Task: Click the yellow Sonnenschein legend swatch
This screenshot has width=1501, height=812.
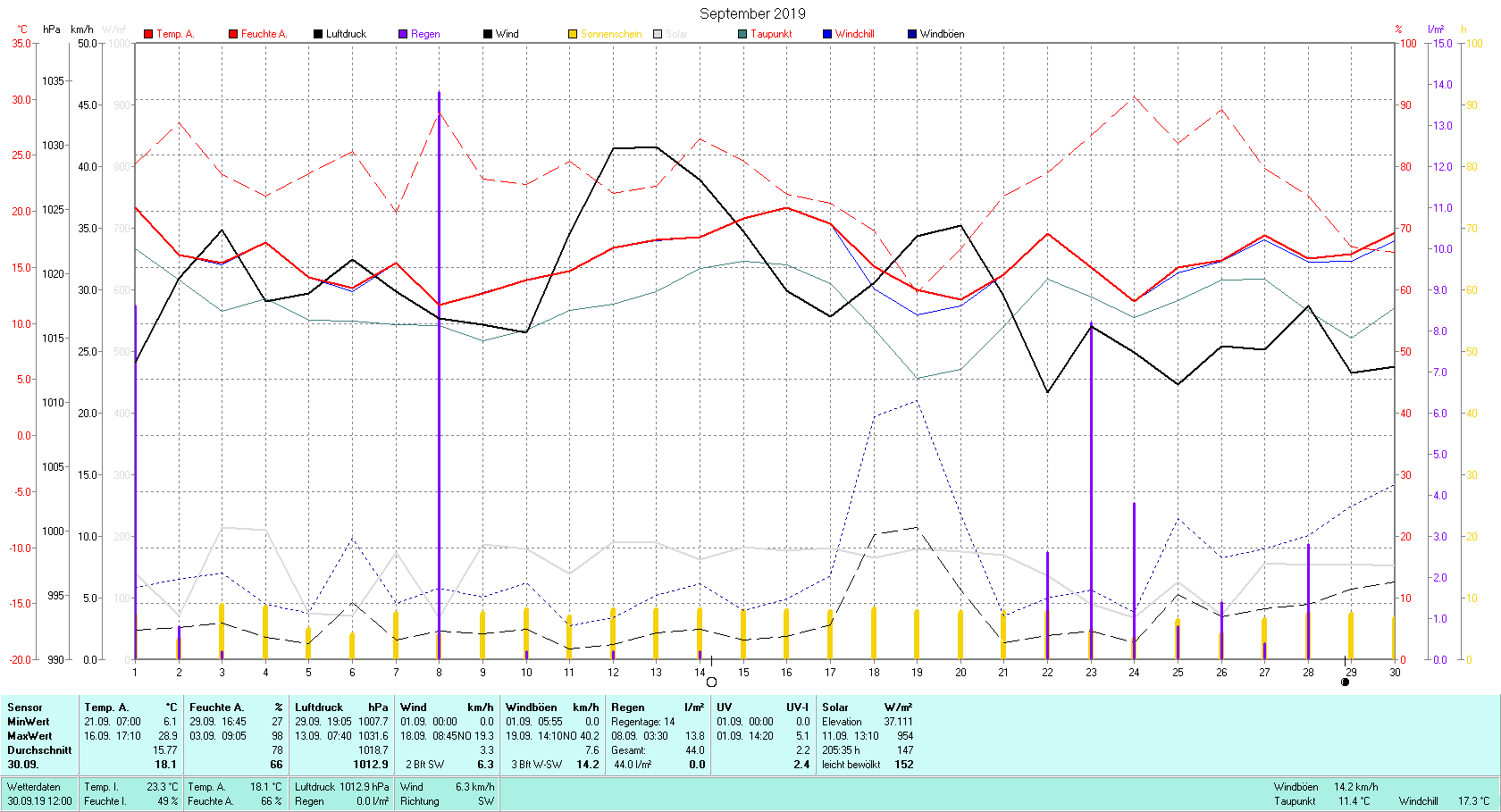Action: (573, 34)
